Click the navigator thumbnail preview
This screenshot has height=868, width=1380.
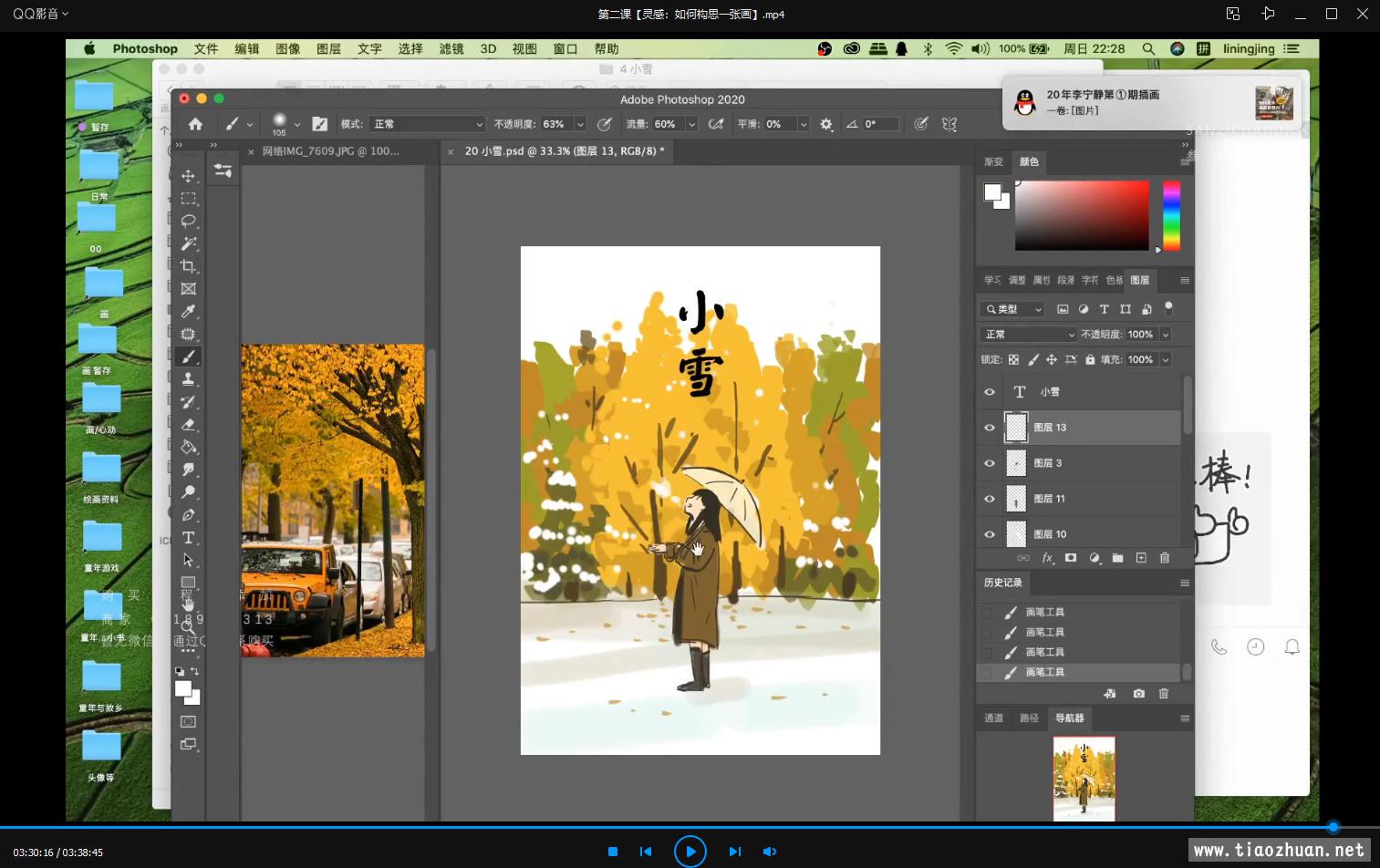1084,779
